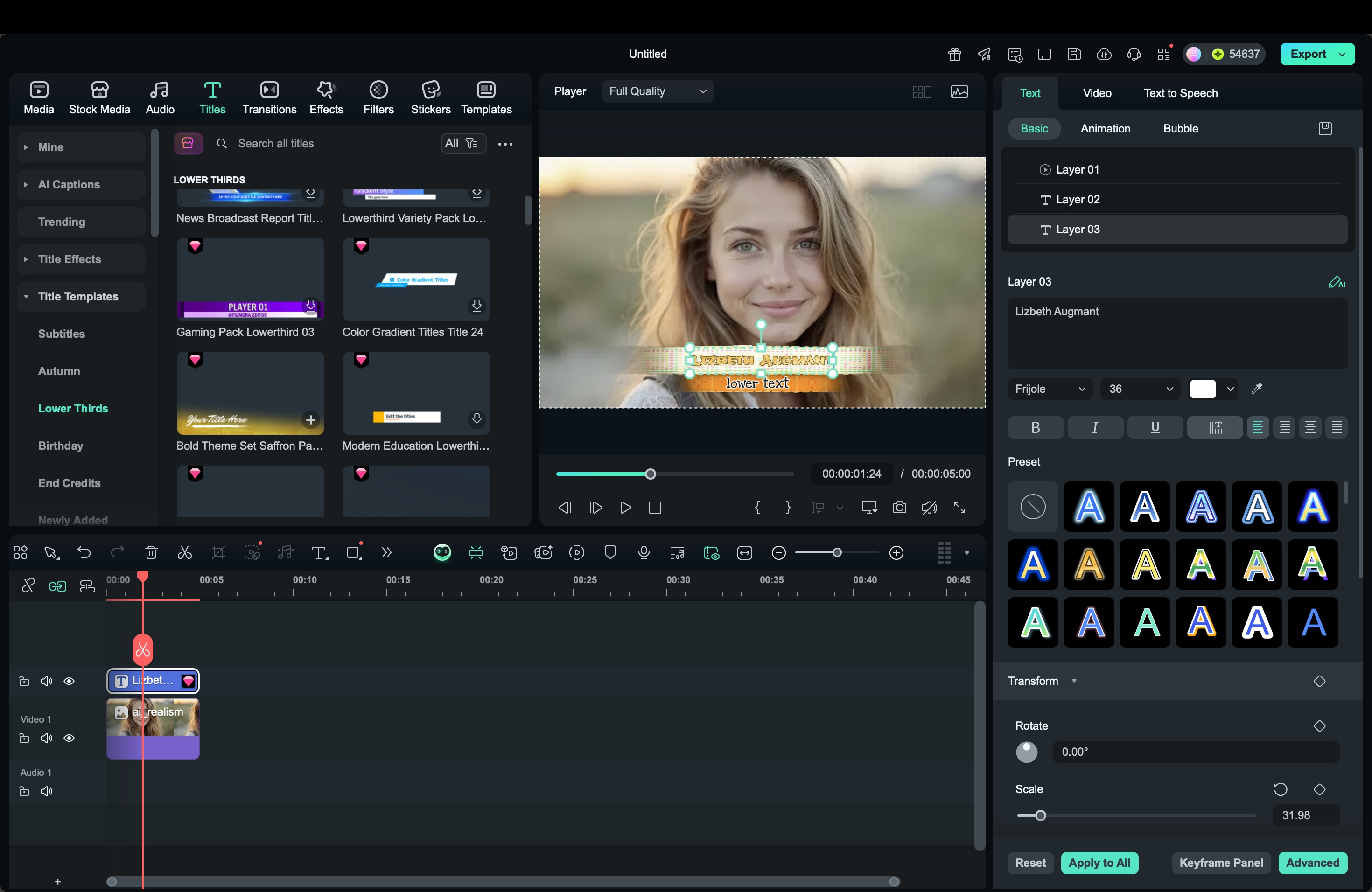Click the voiceover microphone icon
Screen dimensions: 1372x892
coord(644,553)
